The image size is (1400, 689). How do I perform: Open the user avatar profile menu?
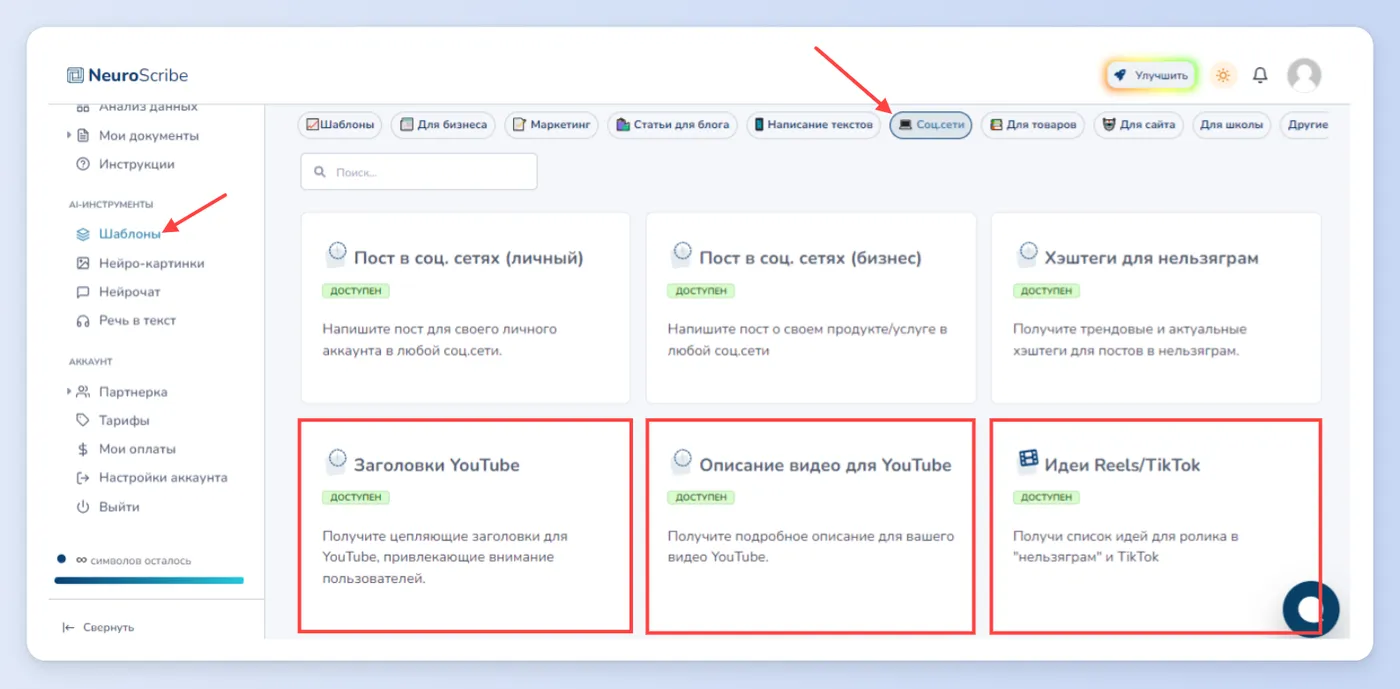coord(1303,75)
